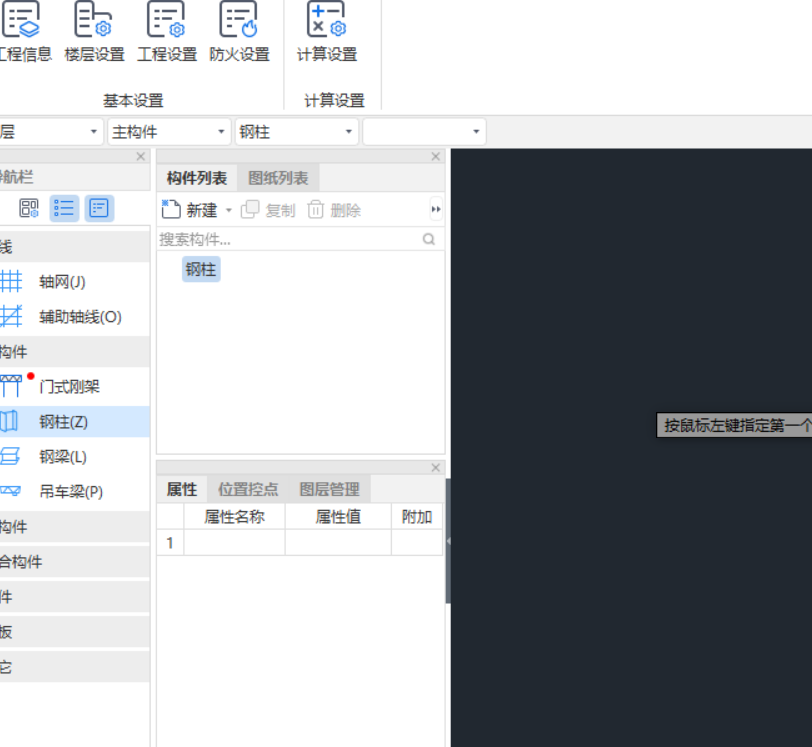Close the navigation bar panel
The image size is (812, 747).
pos(140,156)
